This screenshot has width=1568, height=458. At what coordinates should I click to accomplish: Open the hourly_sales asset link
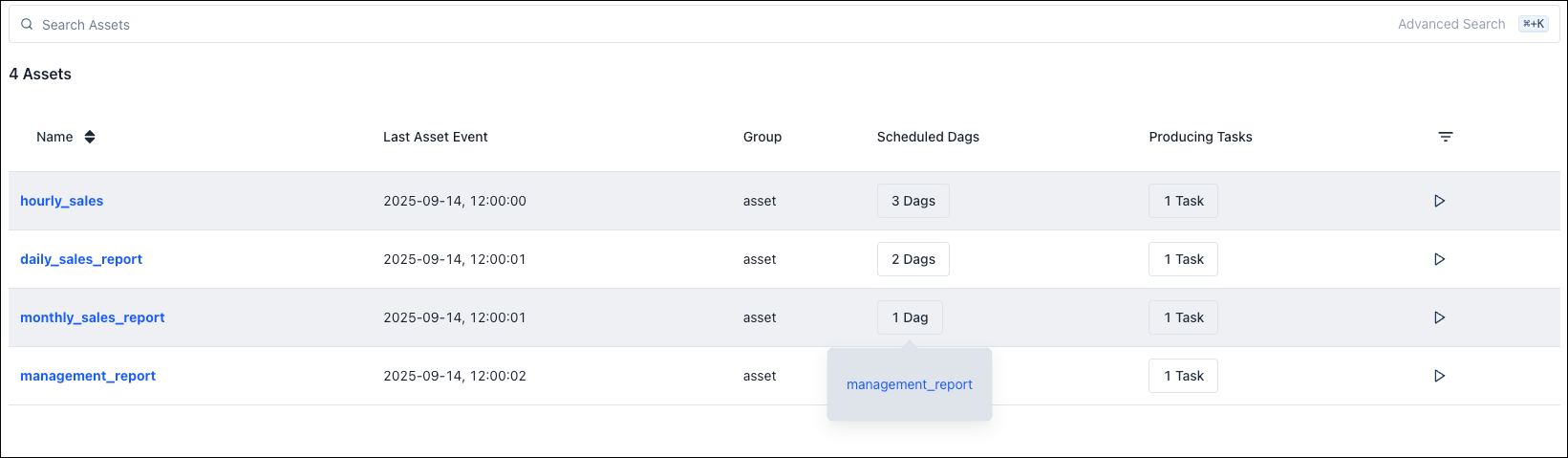pos(62,201)
